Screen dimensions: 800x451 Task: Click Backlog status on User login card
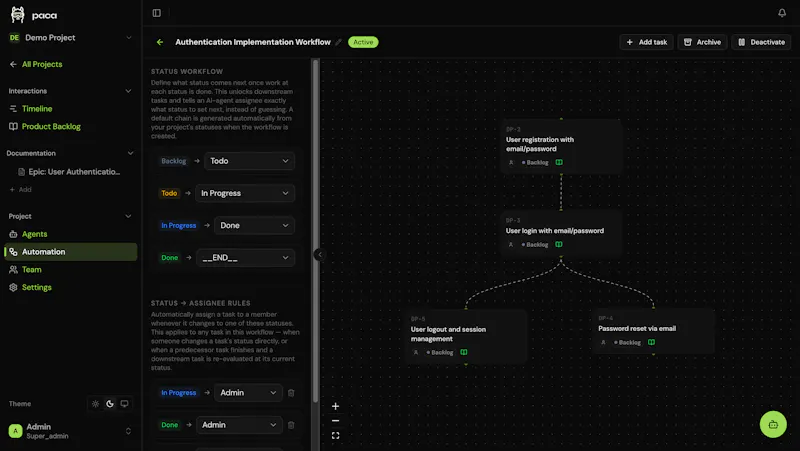coord(535,244)
